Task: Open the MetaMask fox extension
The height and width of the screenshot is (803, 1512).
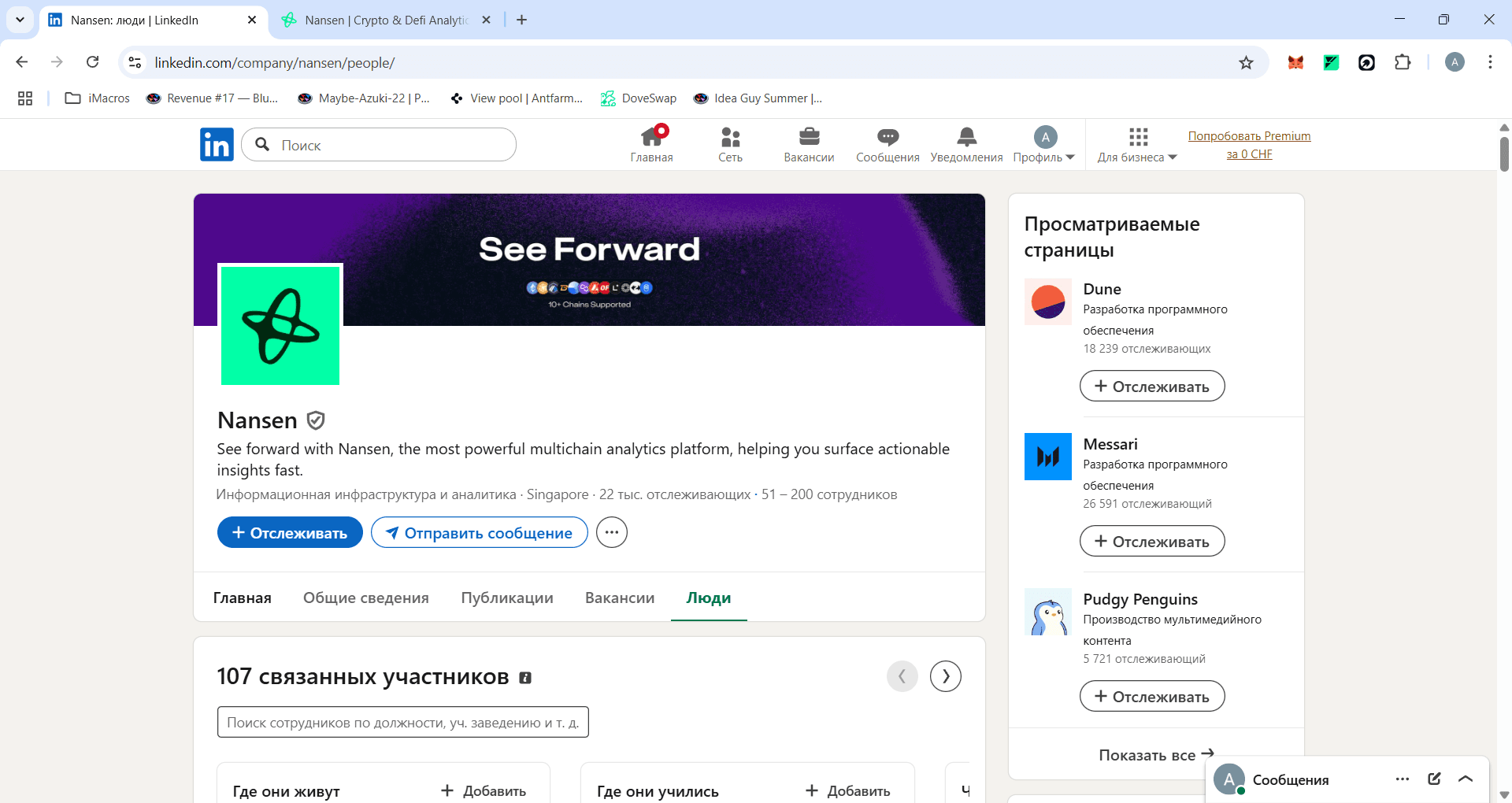Action: pyautogui.click(x=1295, y=62)
